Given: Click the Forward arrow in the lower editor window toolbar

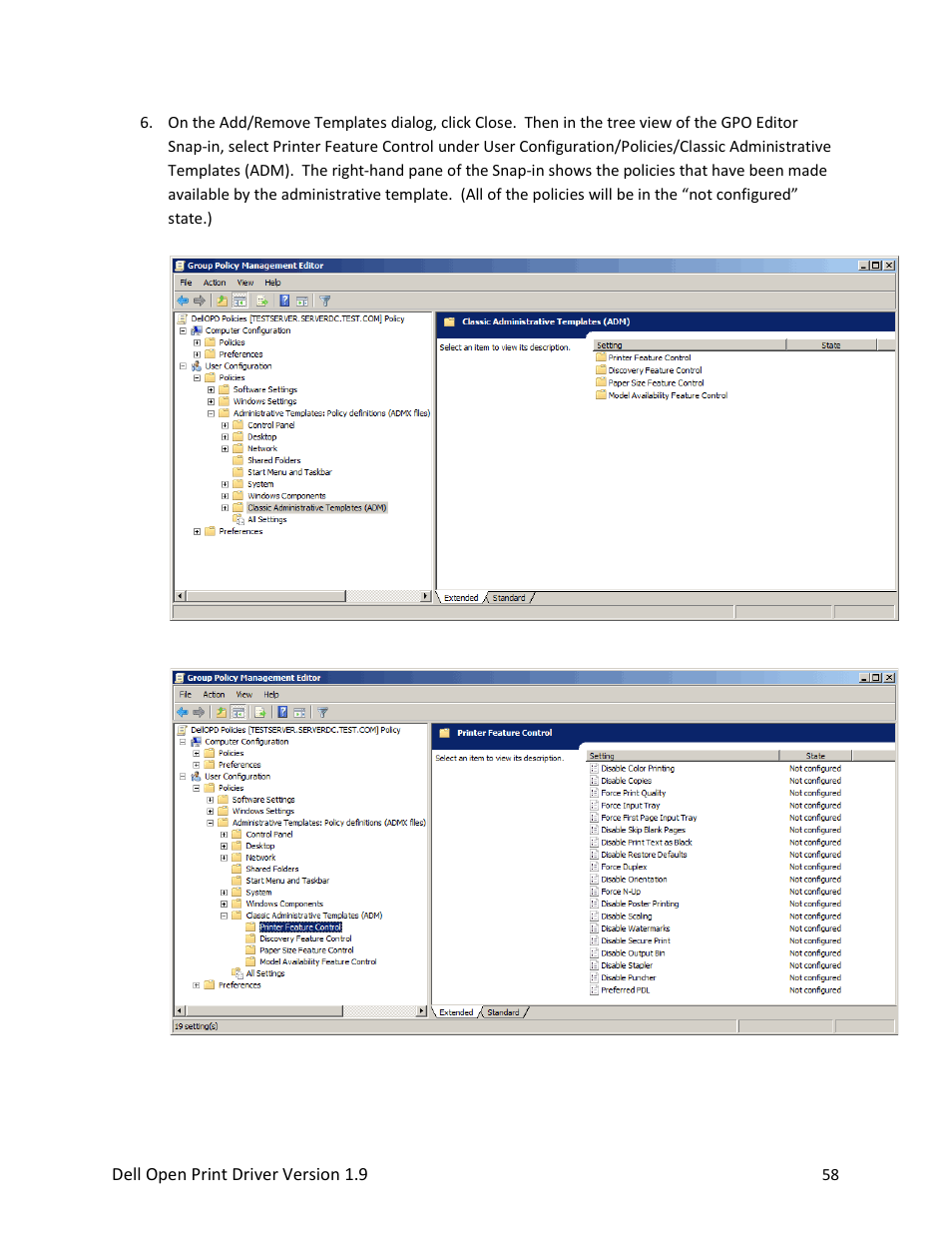Looking at the screenshot, I should (x=199, y=712).
